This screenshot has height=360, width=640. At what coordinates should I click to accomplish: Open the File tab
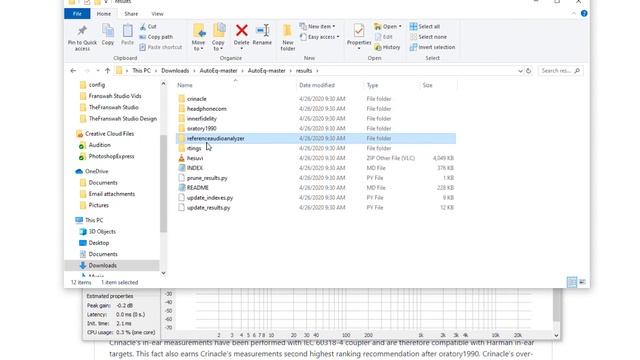click(77, 13)
